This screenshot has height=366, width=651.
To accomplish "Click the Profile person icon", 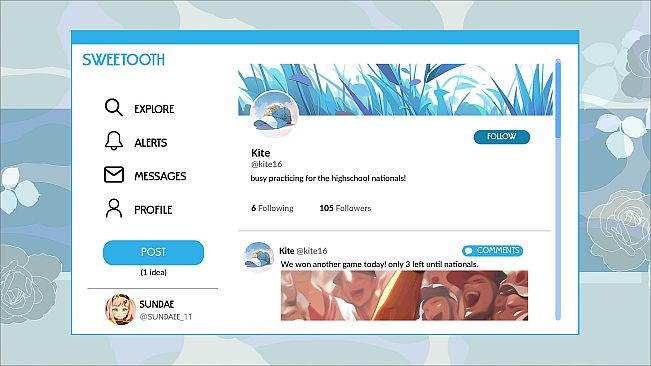I will tap(114, 208).
